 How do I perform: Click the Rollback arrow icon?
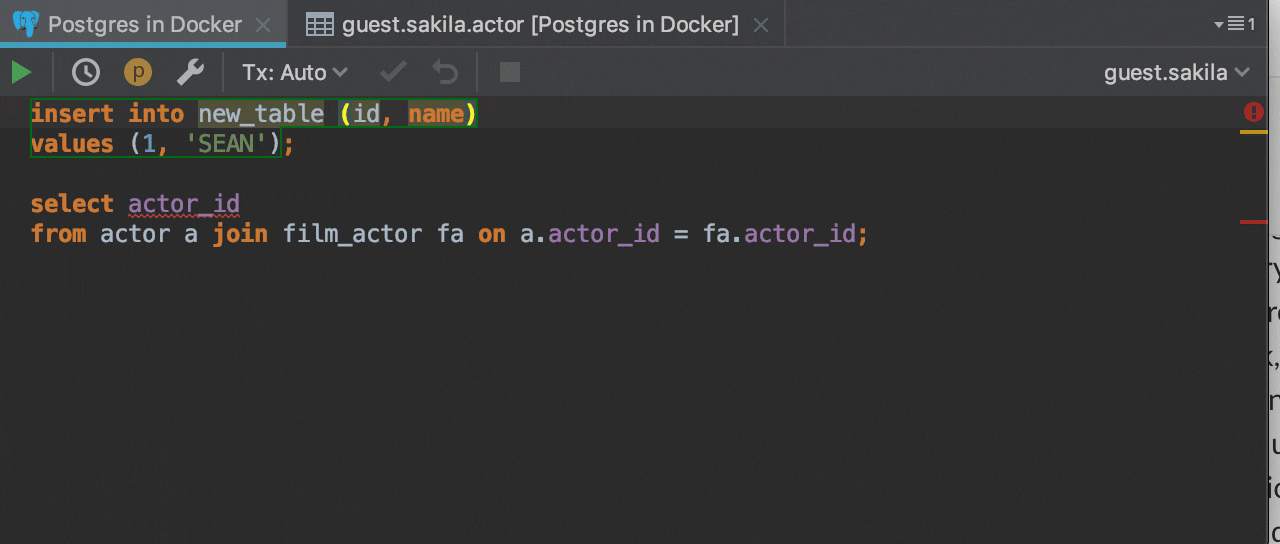click(x=444, y=72)
